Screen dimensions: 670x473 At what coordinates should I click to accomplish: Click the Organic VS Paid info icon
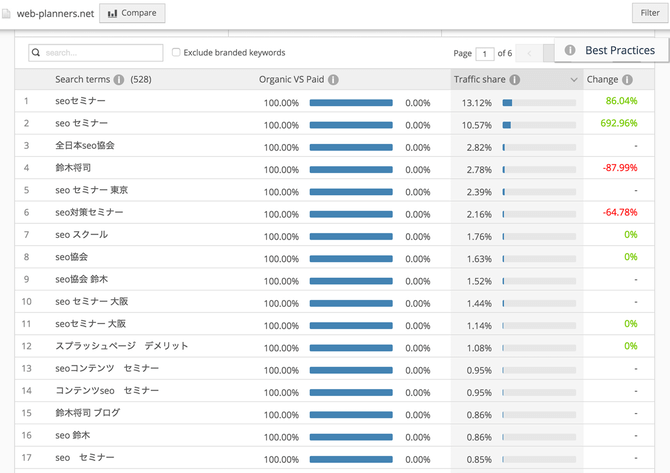(333, 80)
